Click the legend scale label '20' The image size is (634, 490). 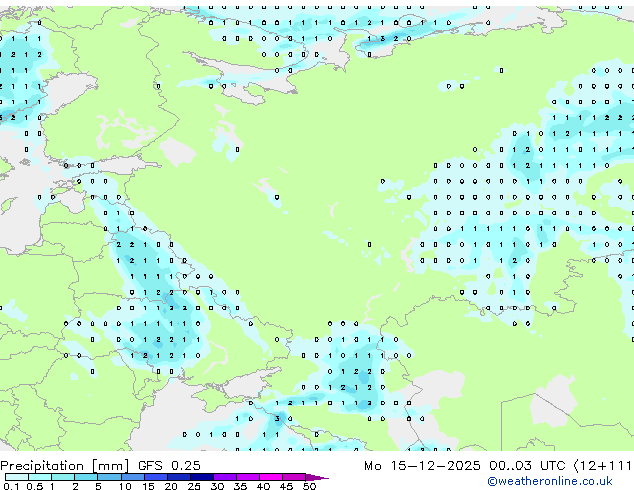point(171,486)
